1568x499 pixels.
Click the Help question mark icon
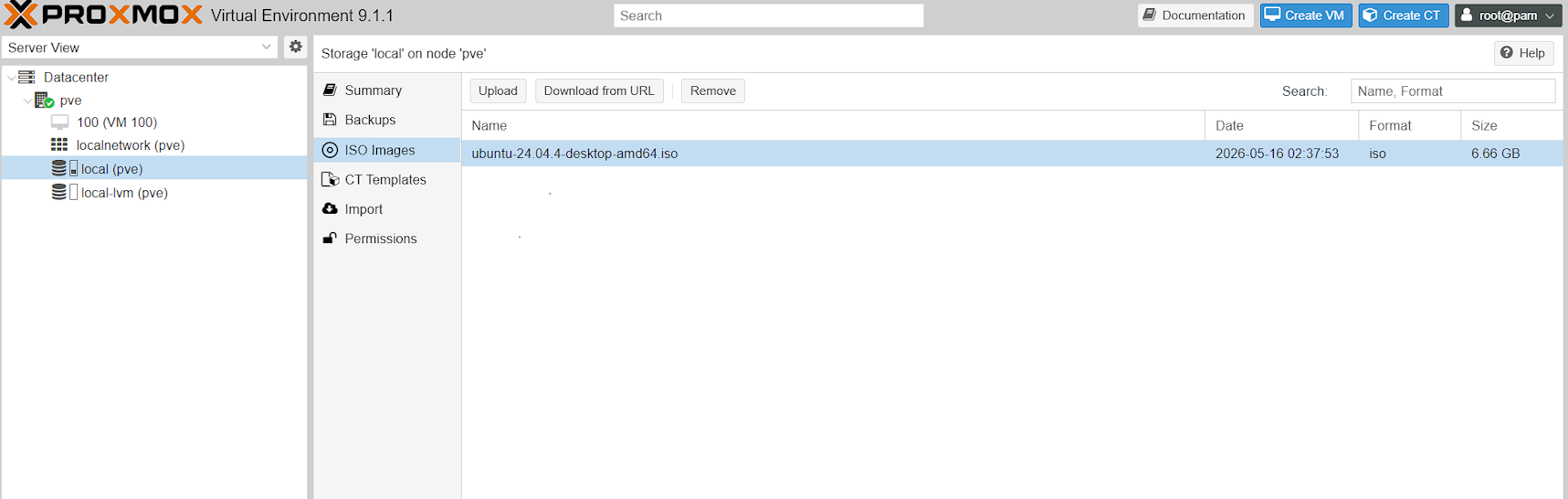point(1507,53)
